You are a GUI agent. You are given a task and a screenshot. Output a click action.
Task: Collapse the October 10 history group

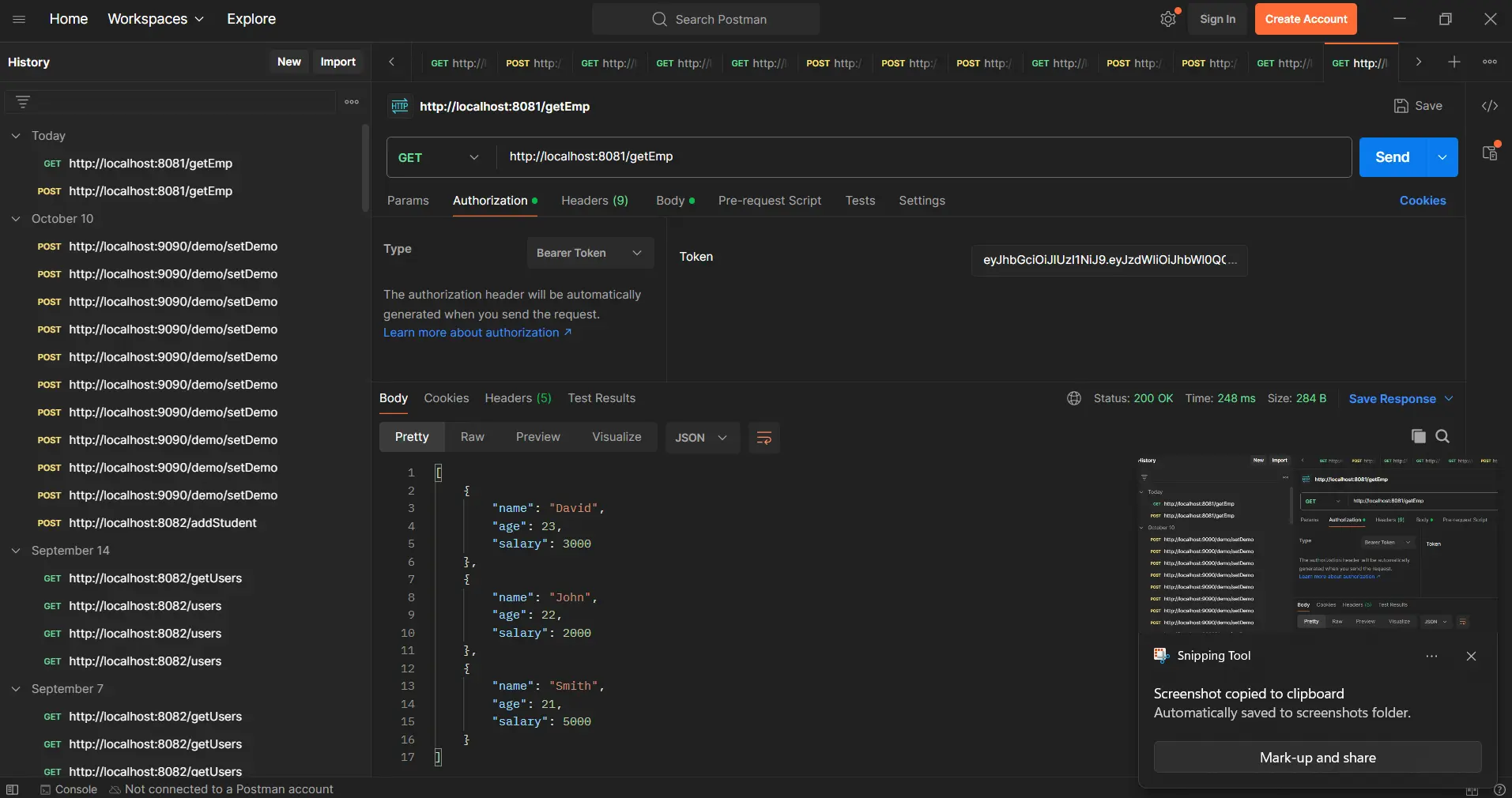coord(17,220)
